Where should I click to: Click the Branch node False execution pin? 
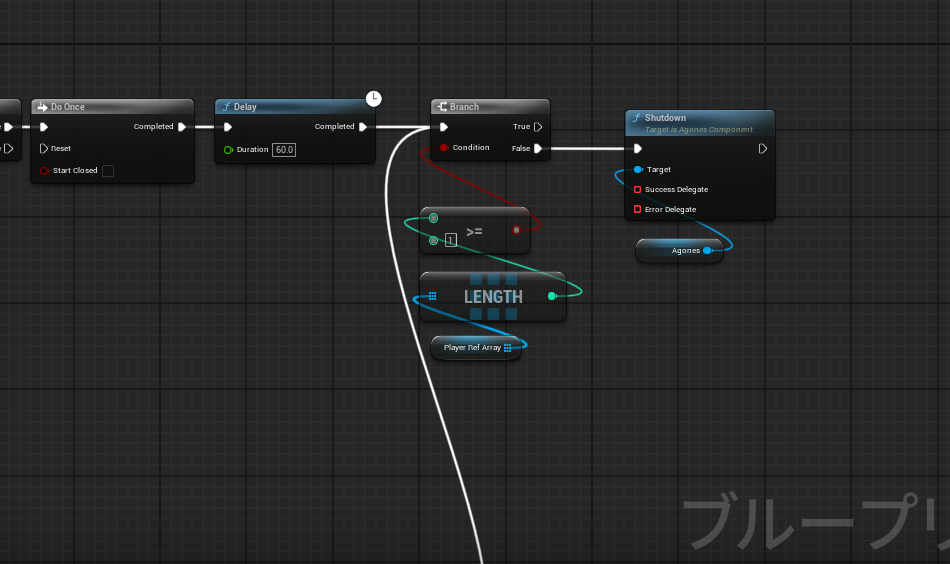(538, 148)
